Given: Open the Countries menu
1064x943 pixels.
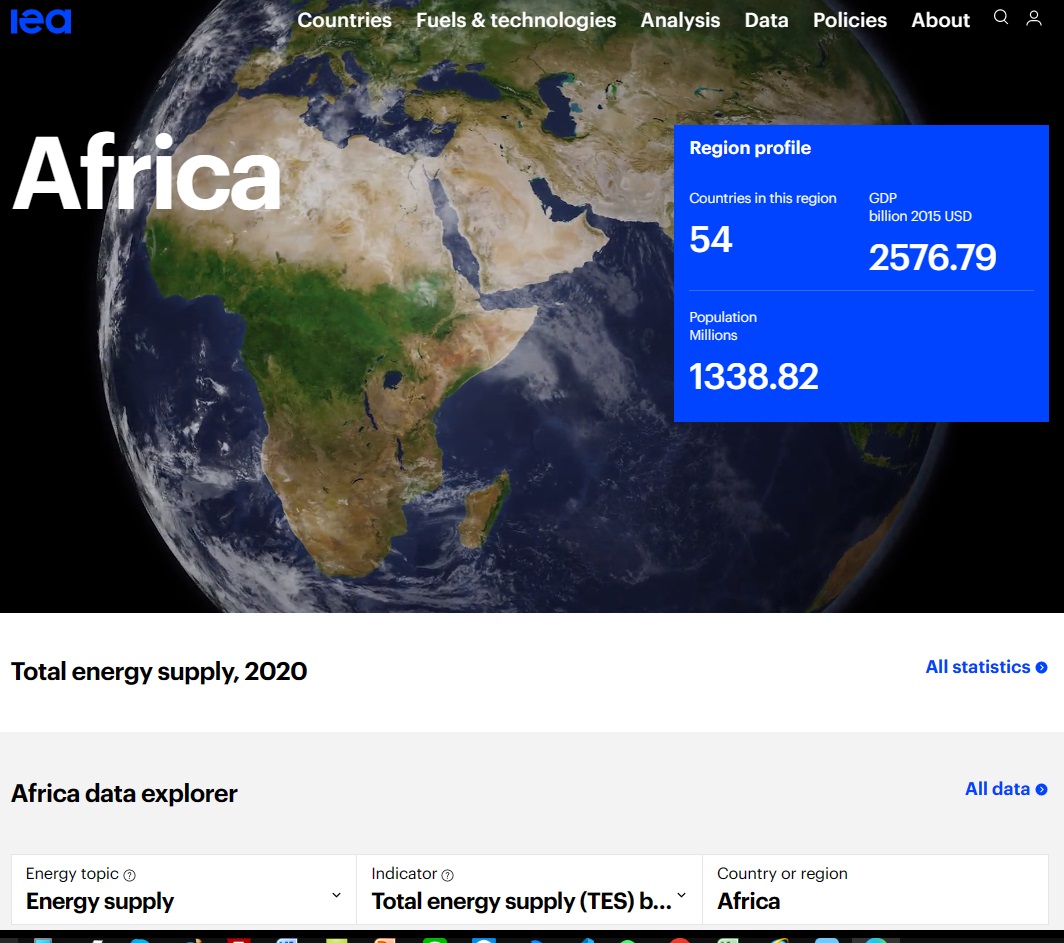Looking at the screenshot, I should [344, 20].
